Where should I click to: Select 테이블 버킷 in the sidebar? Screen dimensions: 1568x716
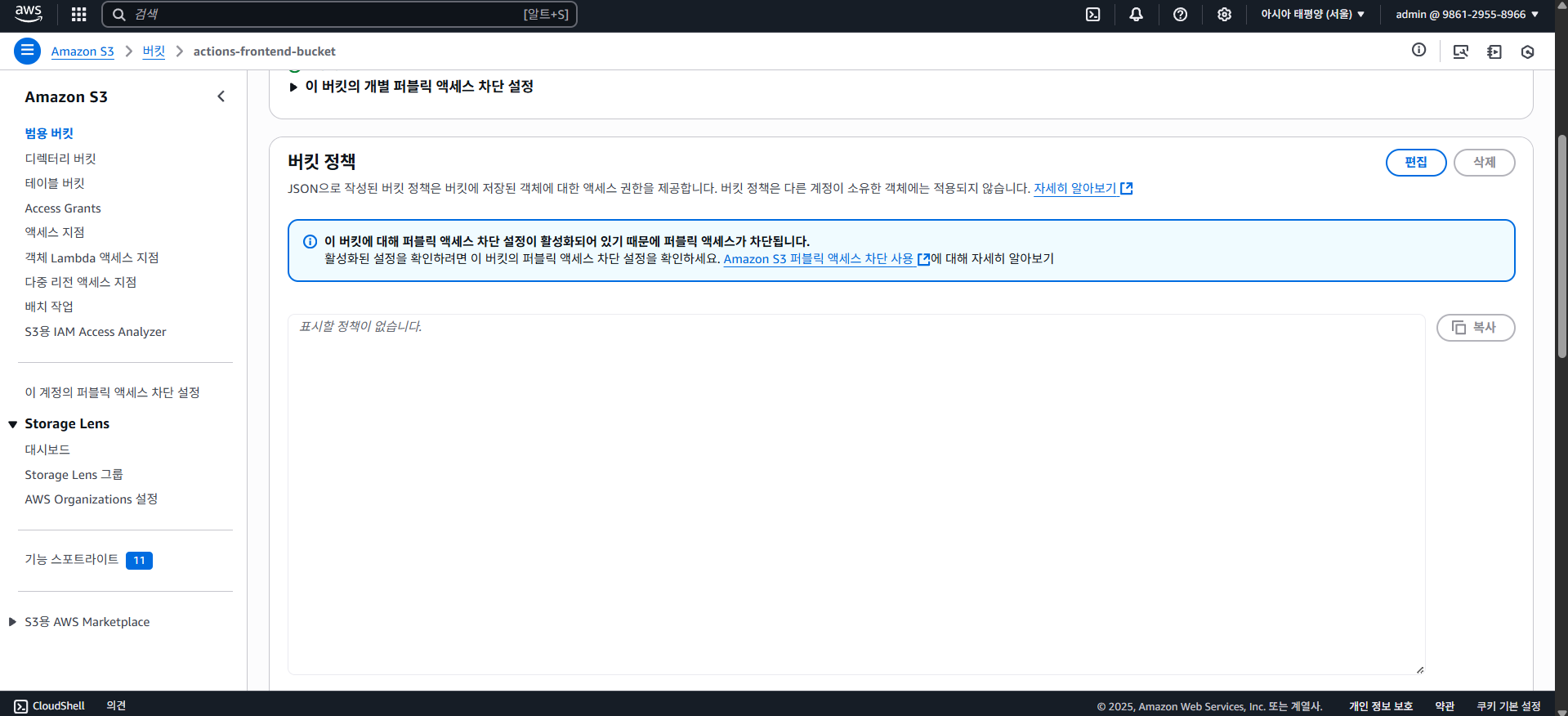pos(55,183)
